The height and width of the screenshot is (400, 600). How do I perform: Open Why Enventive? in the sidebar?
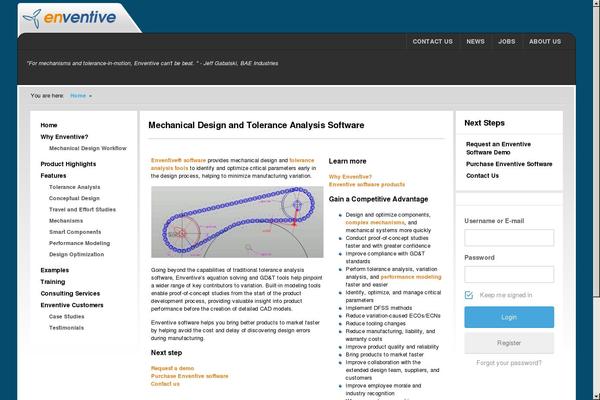[64, 137]
